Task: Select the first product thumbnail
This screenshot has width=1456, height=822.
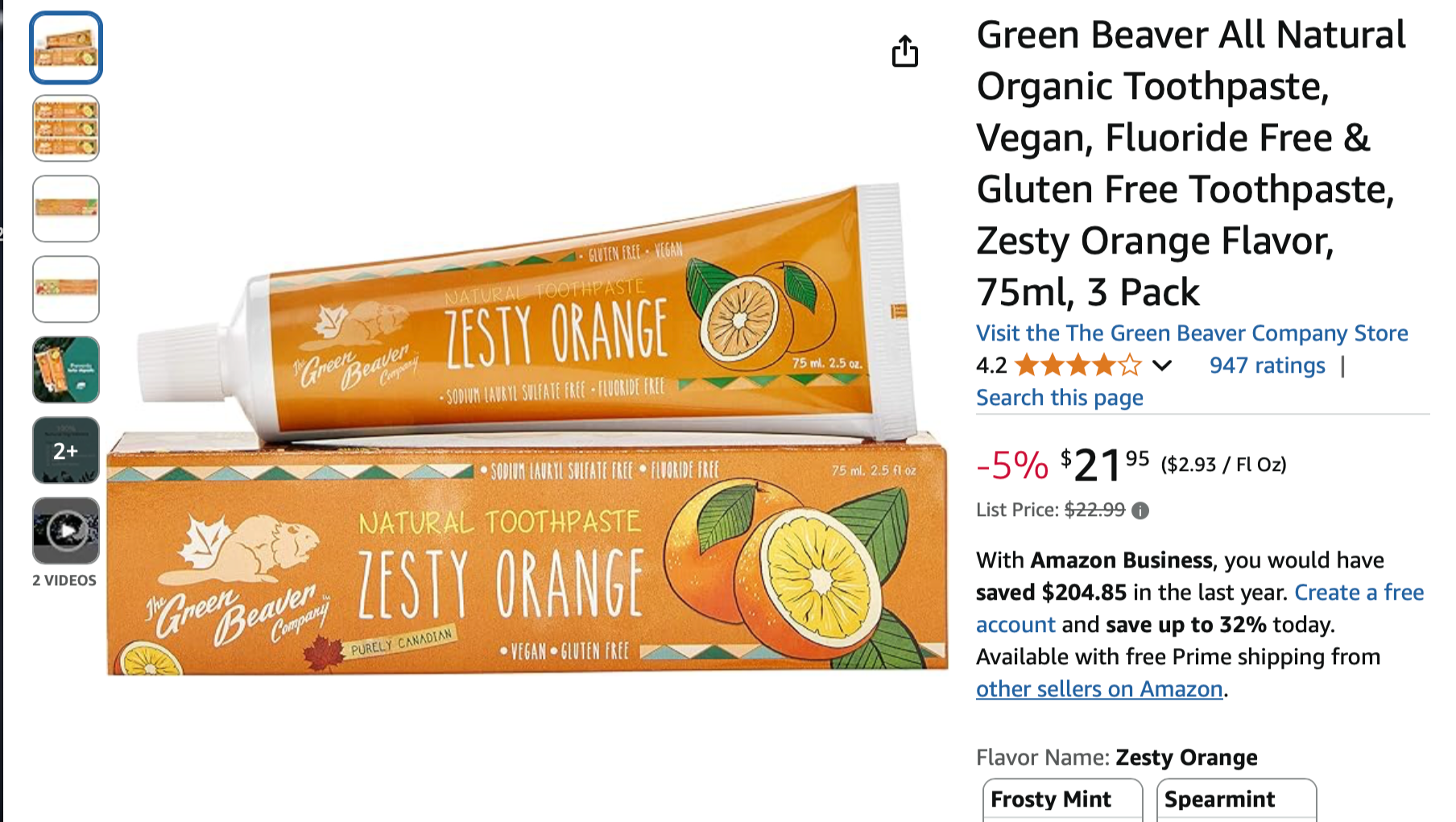Action: click(66, 48)
